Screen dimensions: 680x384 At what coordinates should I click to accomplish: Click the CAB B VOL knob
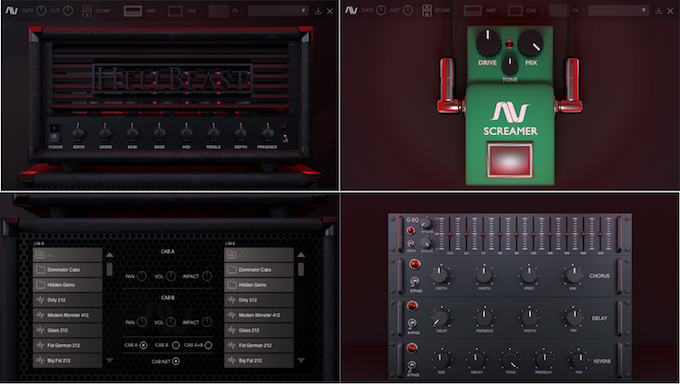(171, 322)
